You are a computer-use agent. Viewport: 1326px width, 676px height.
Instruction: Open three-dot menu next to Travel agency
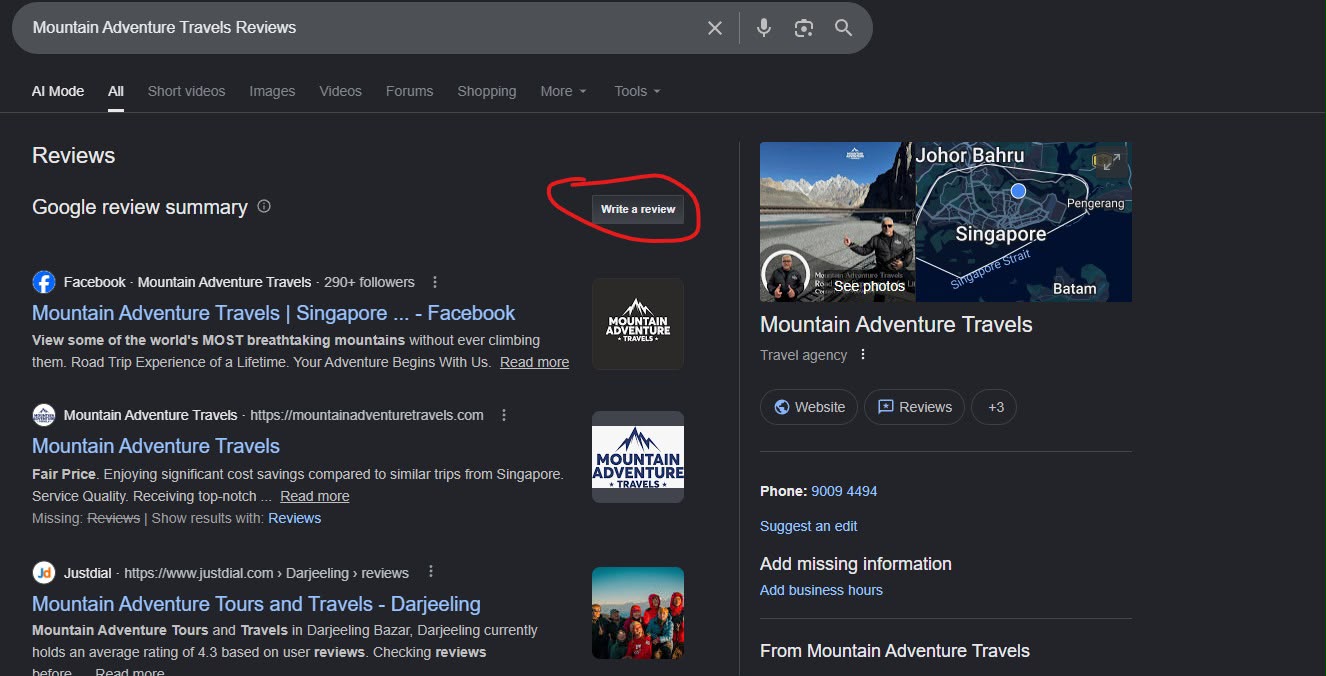[x=863, y=355]
